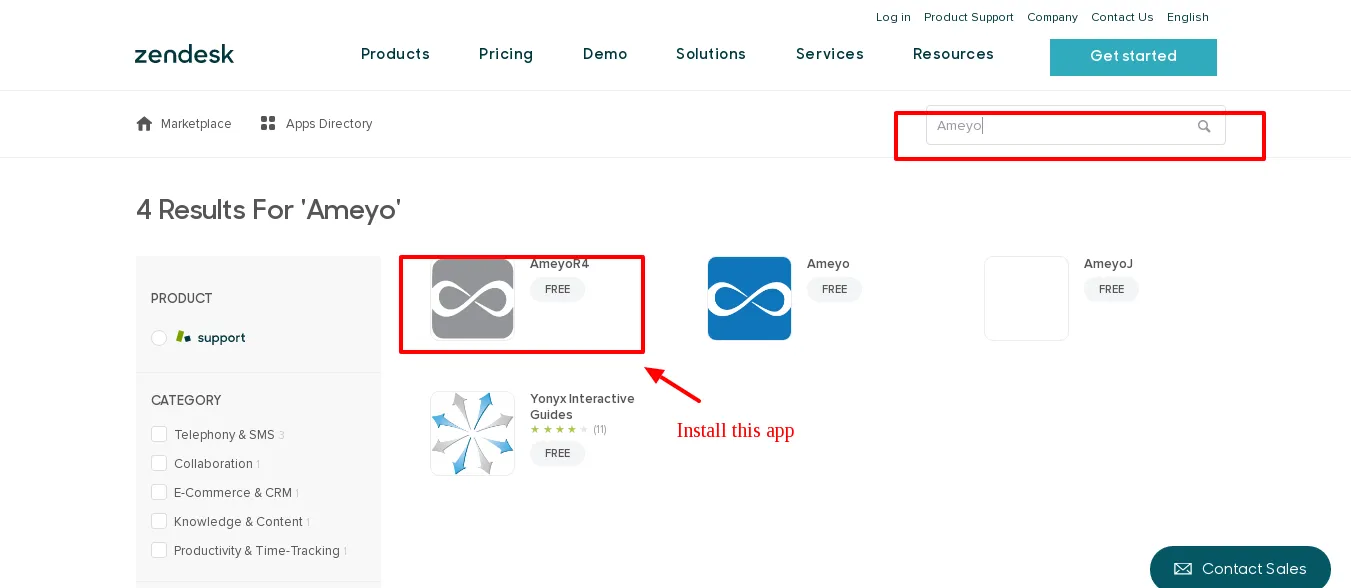This screenshot has height=588, width=1351.
Task: Open the Yonyx Interactive Guides arrows icon
Action: [x=472, y=433]
